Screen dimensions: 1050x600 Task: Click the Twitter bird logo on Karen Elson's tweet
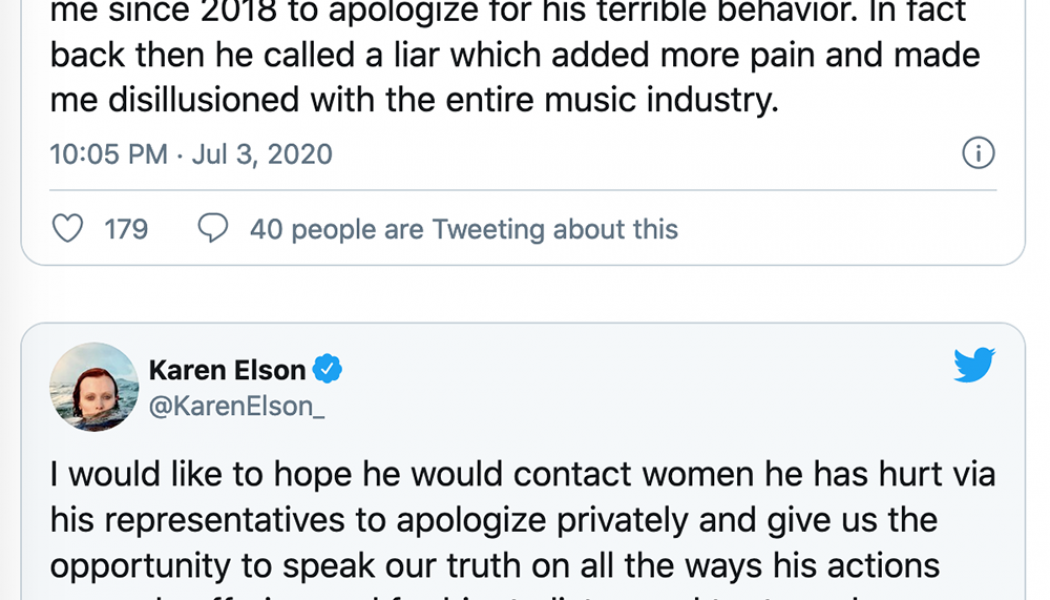coord(974,365)
